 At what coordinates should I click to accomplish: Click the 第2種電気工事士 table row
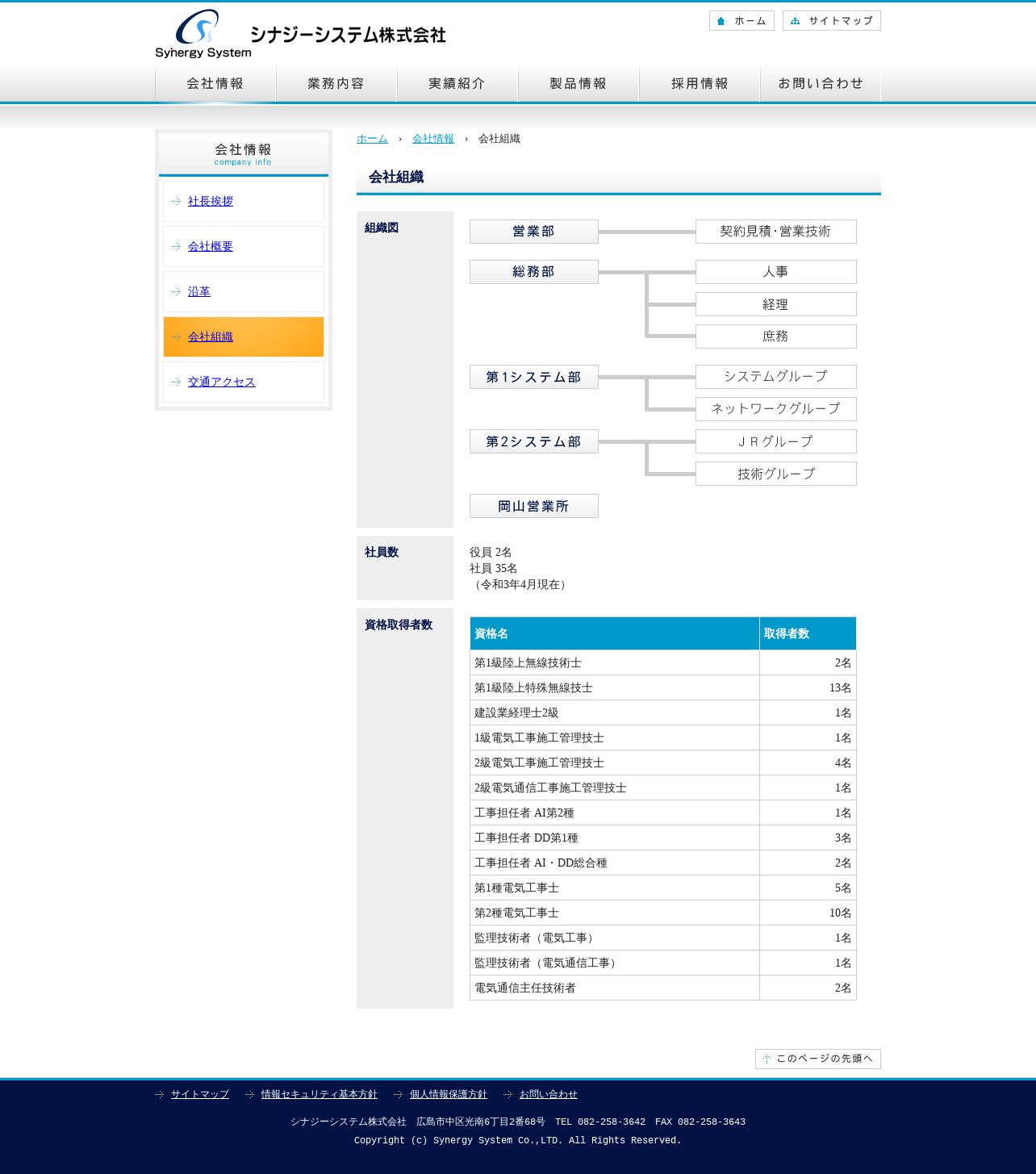(x=663, y=913)
